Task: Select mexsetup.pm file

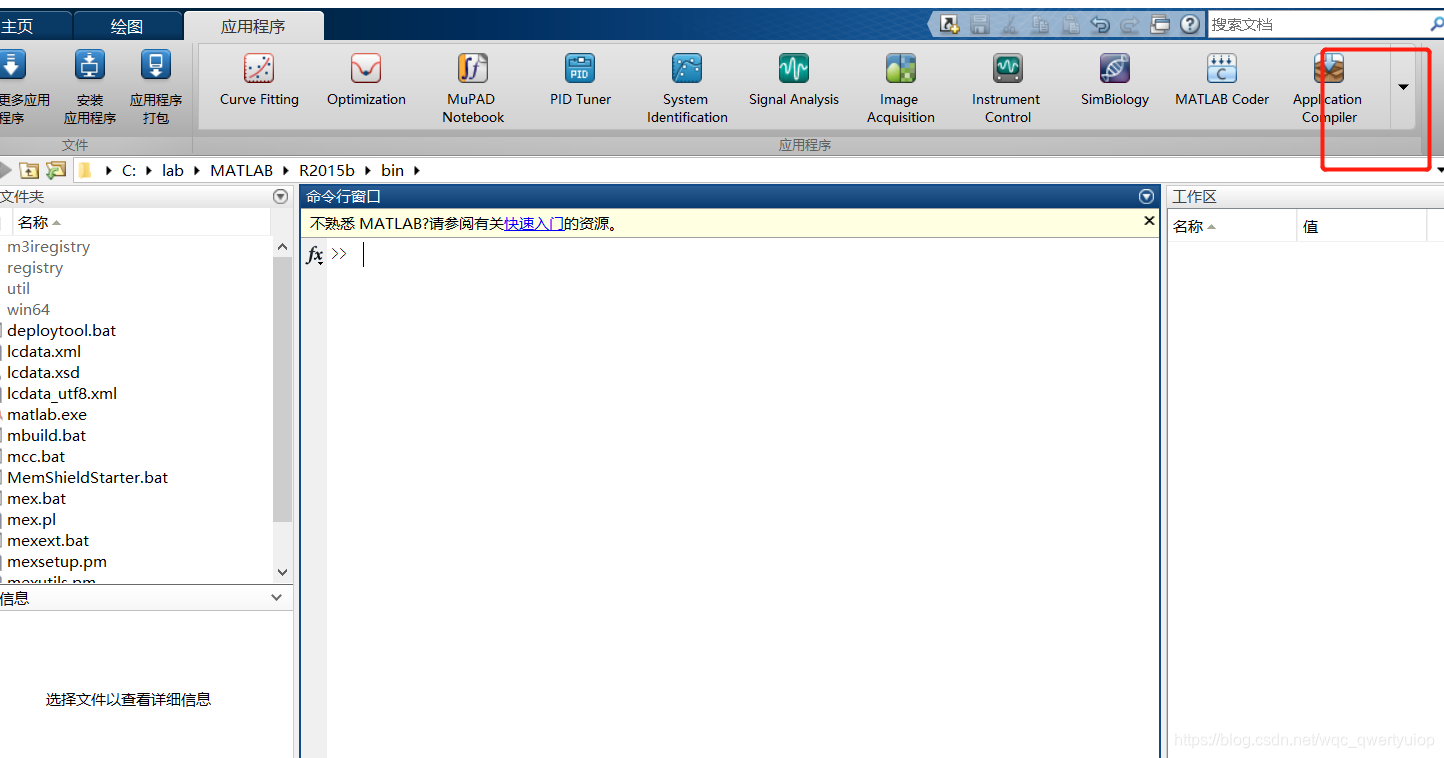Action: click(57, 561)
